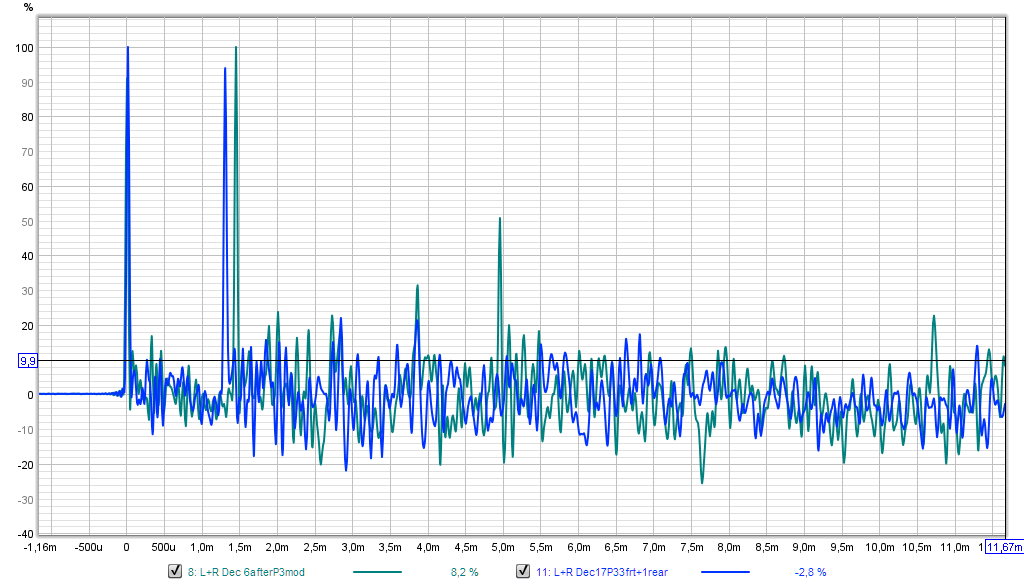Click the teal line sample in legend
This screenshot has height=586, width=1024.
tap(377, 572)
